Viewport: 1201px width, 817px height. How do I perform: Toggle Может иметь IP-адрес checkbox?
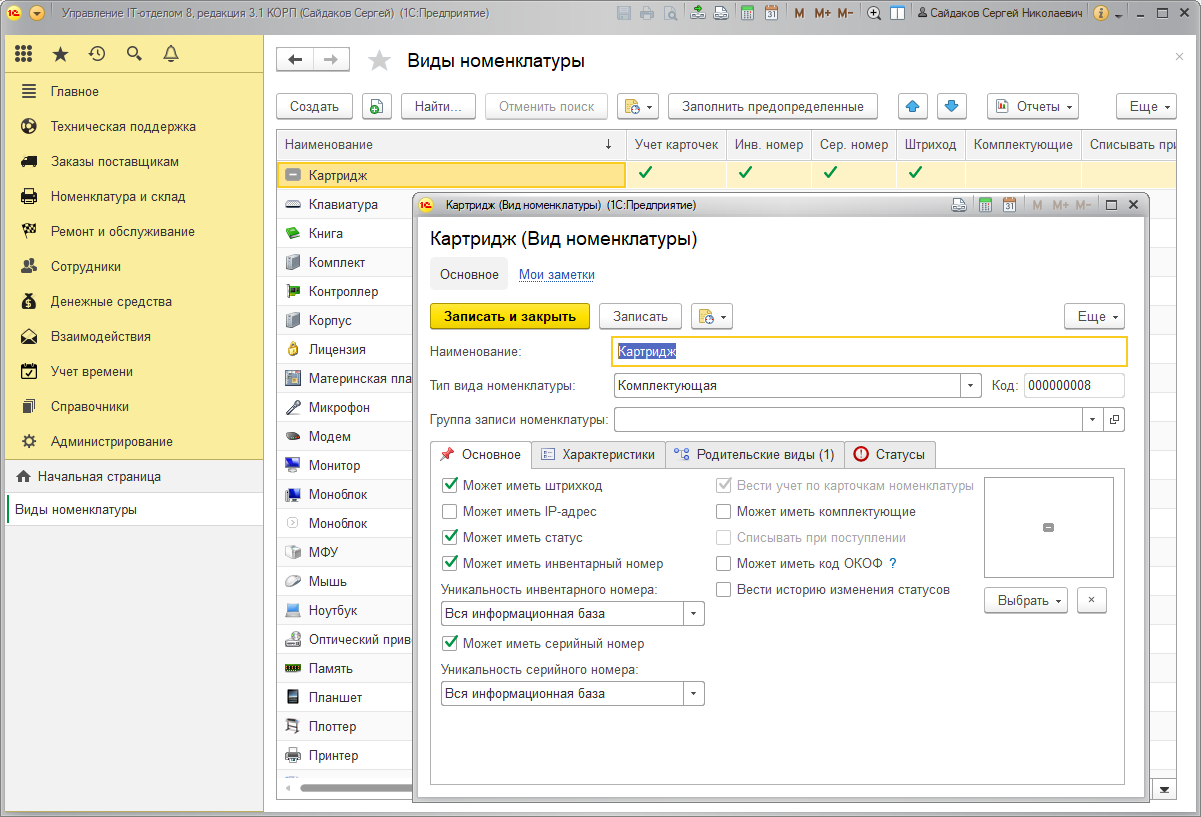450,512
